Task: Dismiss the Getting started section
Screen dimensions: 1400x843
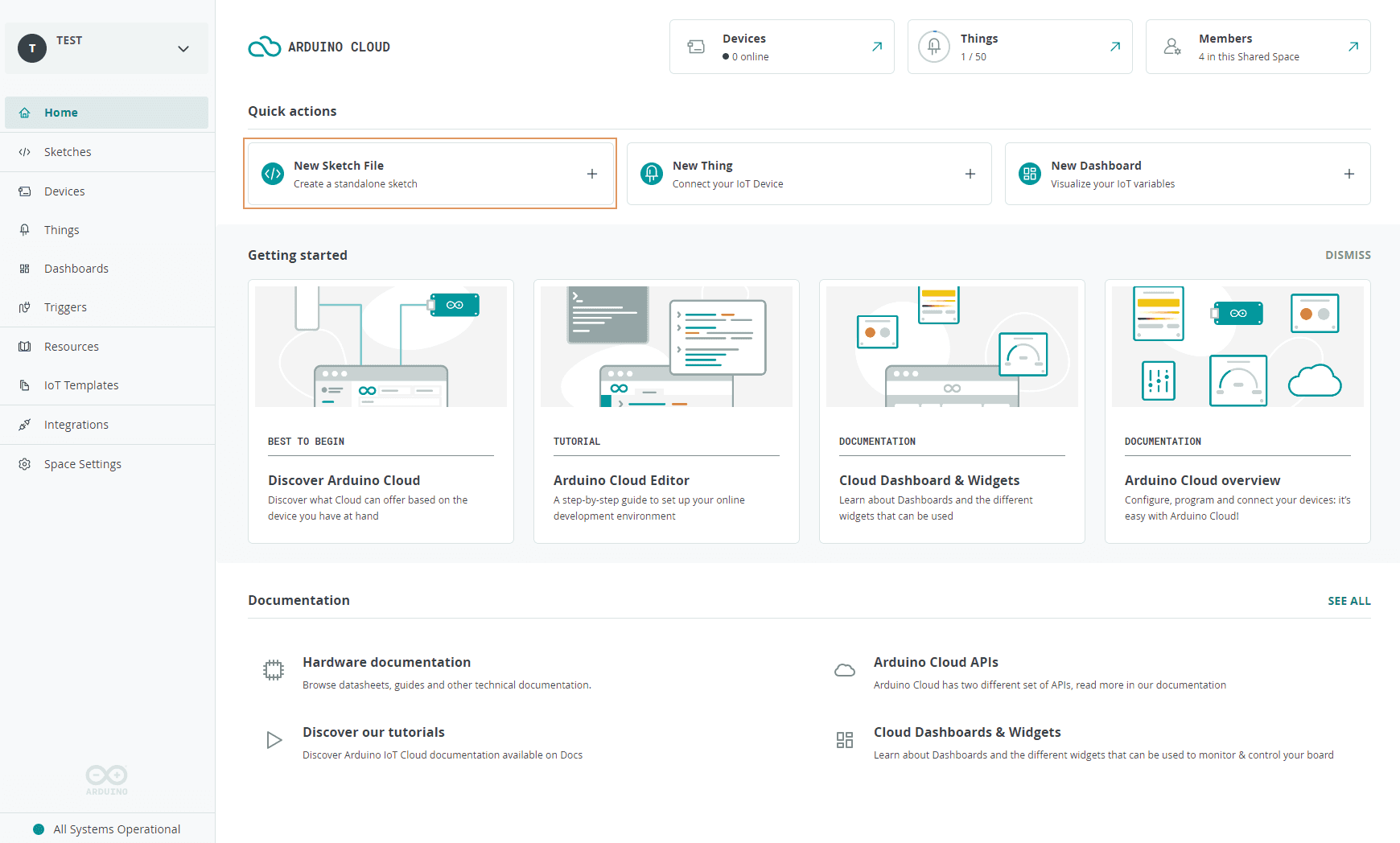Action: 1347,255
